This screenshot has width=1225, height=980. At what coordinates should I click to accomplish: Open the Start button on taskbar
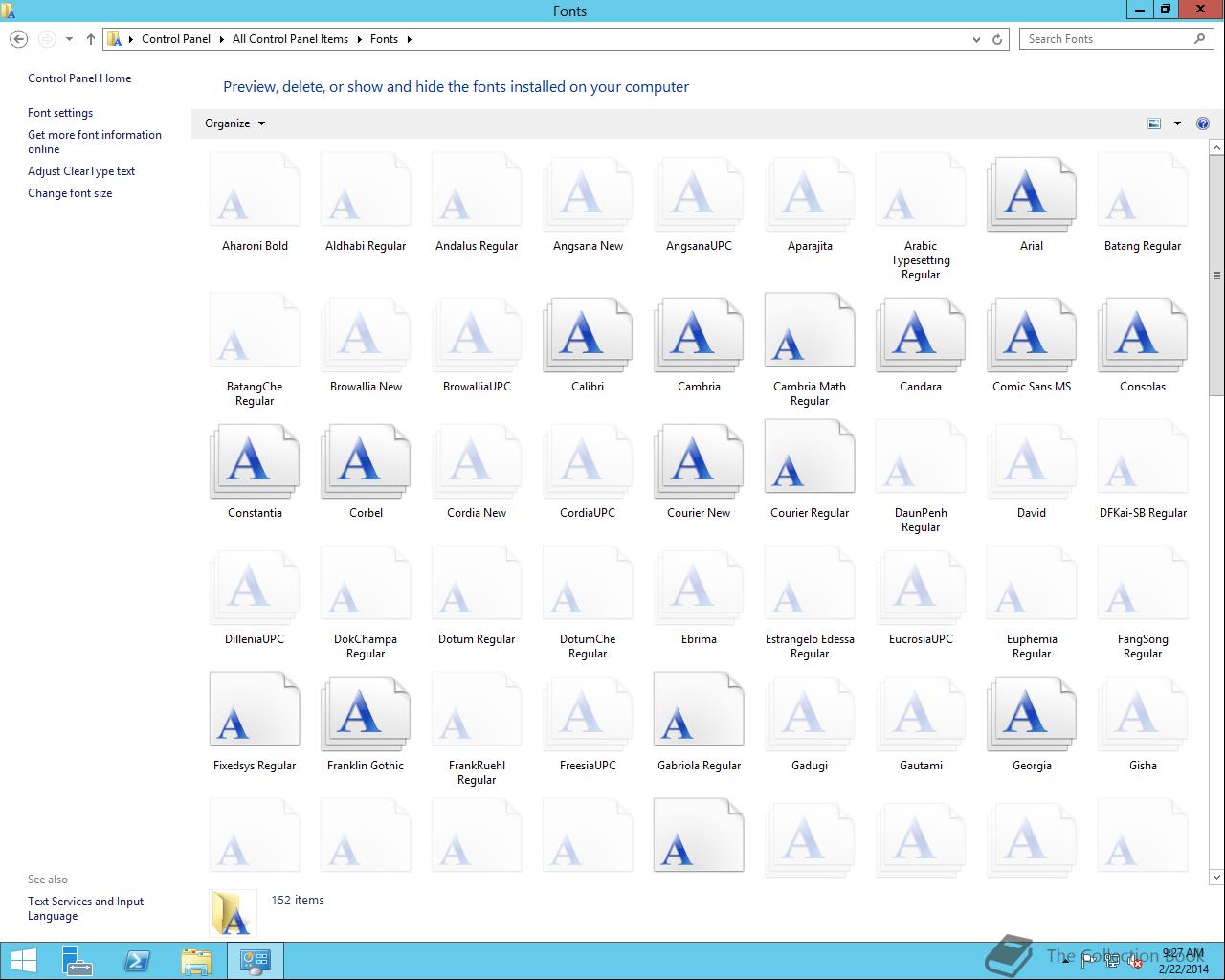point(23,961)
